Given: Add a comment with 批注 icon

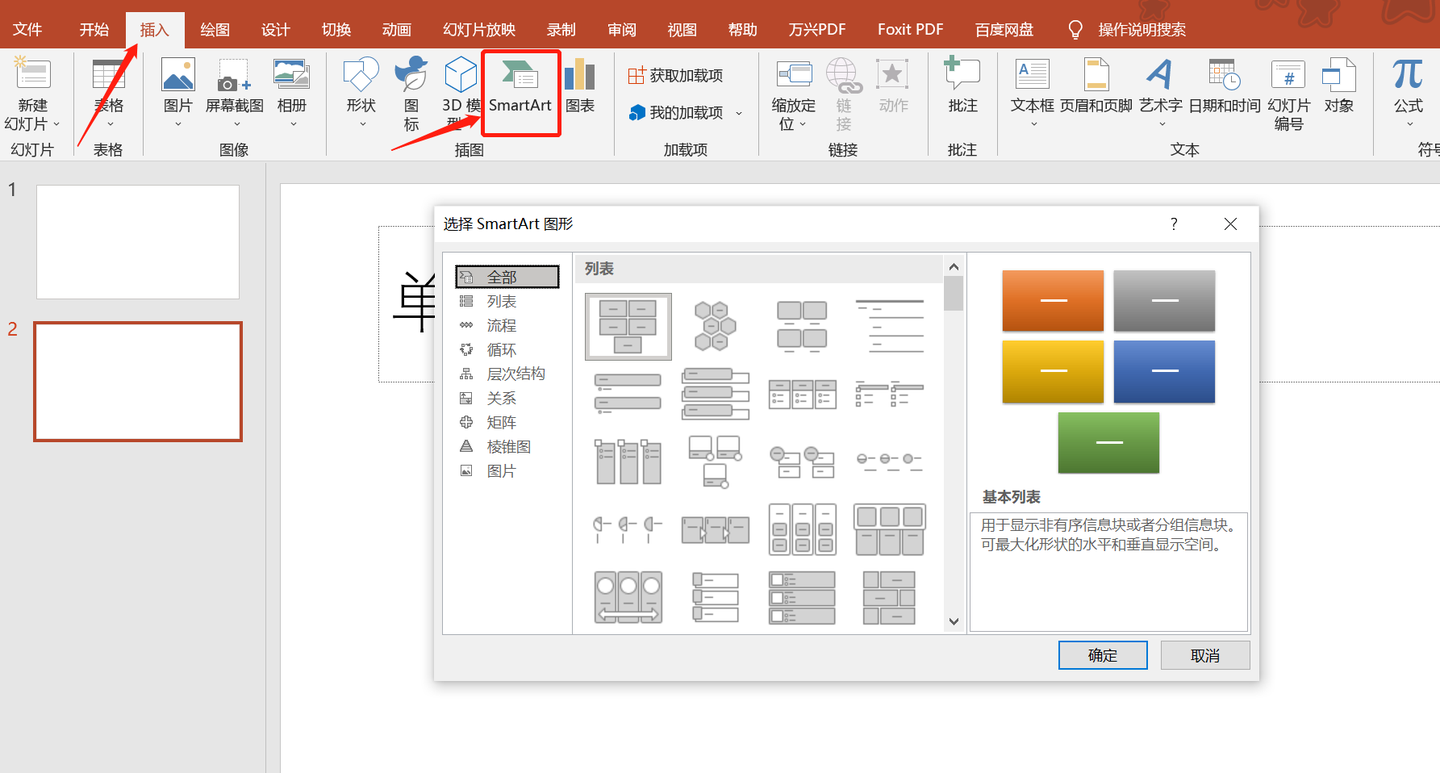Looking at the screenshot, I should point(963,74).
